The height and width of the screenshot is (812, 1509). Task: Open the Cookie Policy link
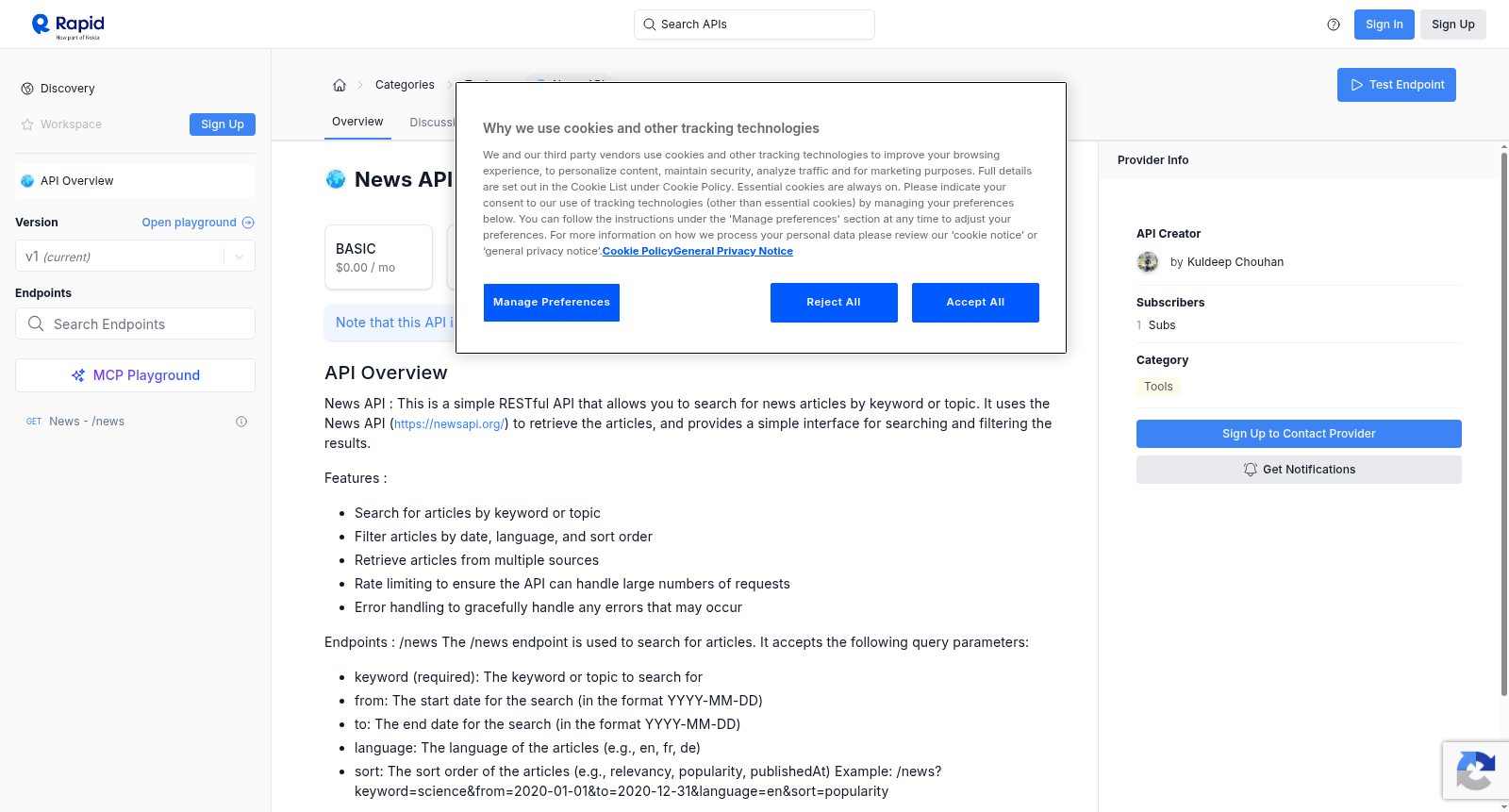(x=638, y=251)
